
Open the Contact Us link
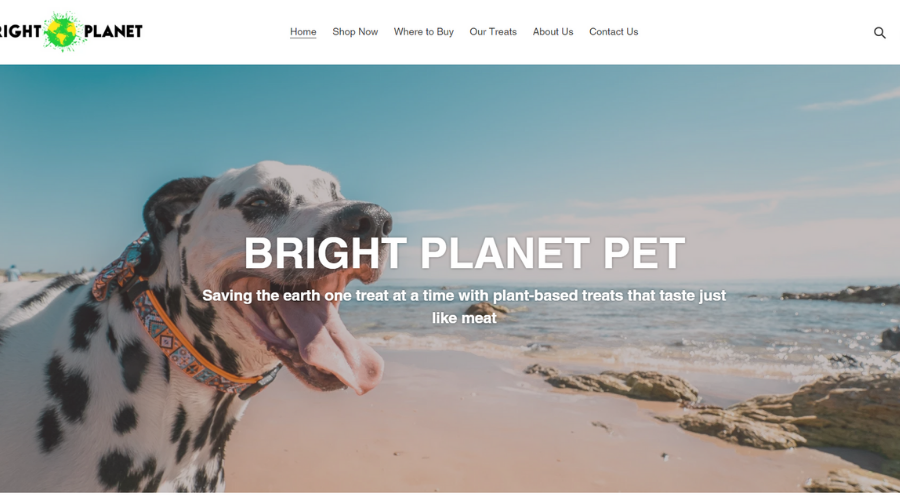coord(614,32)
